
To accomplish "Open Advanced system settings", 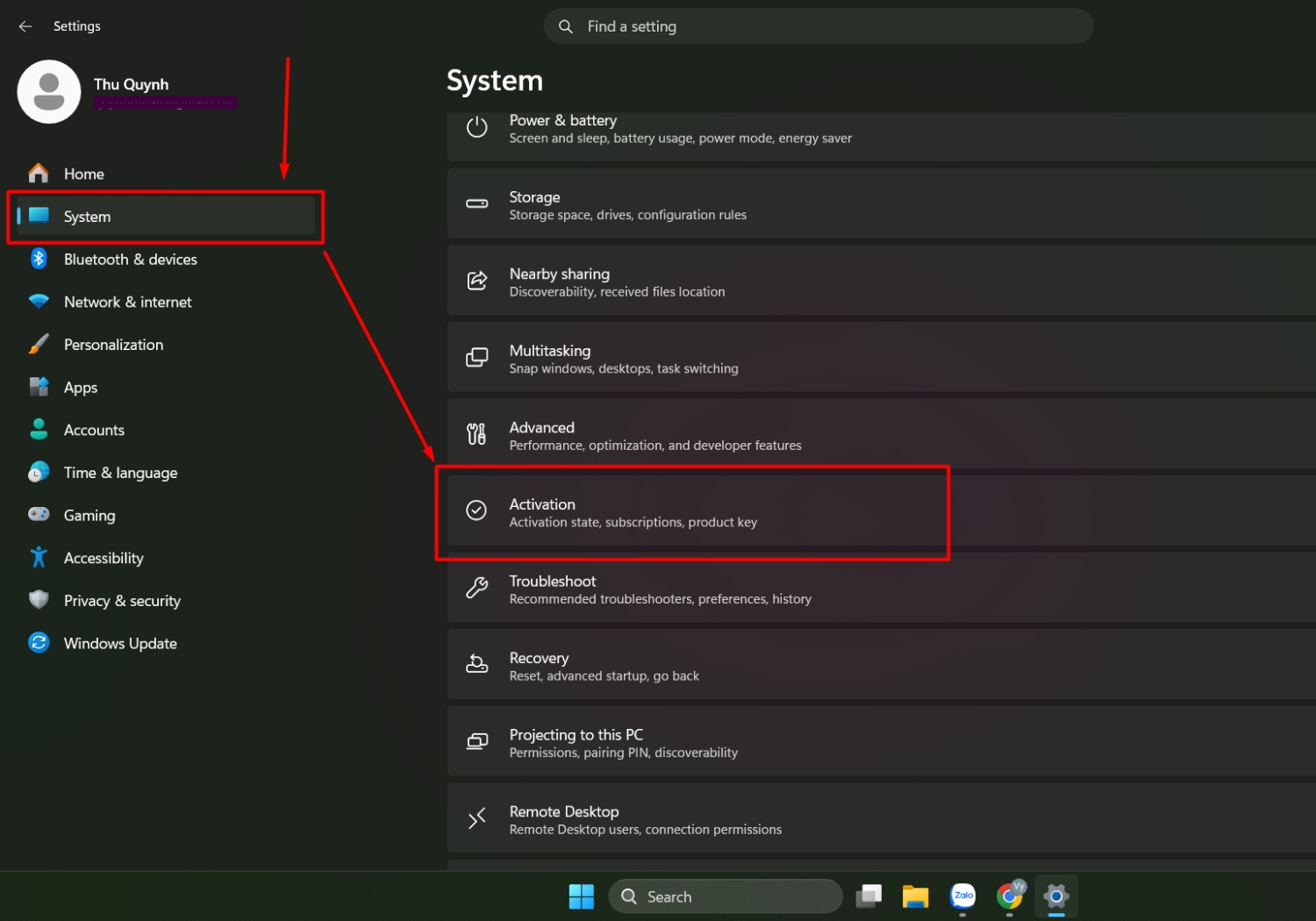I will (x=882, y=434).
